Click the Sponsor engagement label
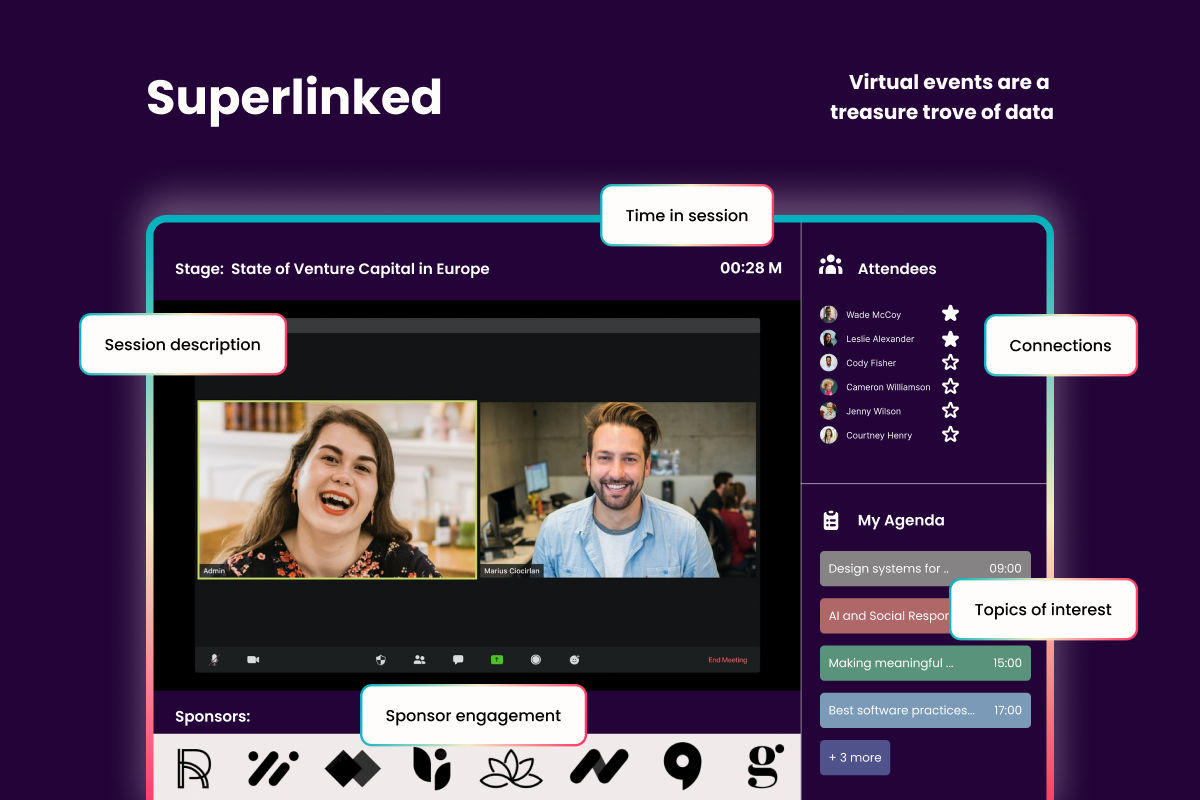 [x=473, y=715]
